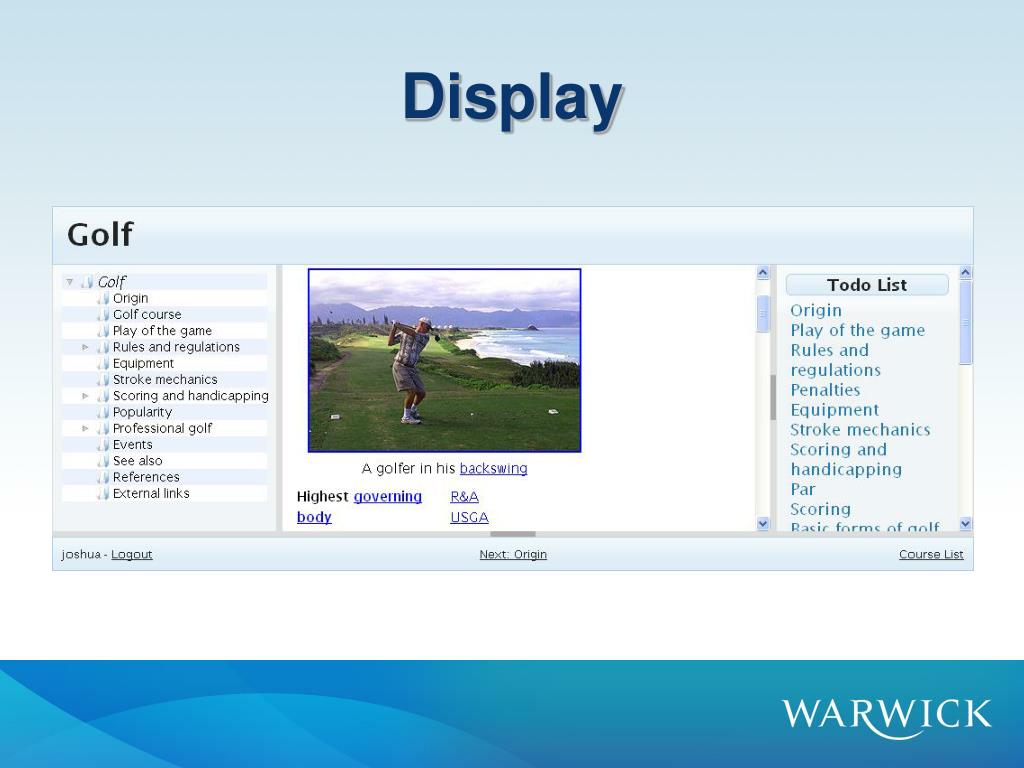Open Scoring in the Todo List
1024x768 pixels.
point(820,509)
